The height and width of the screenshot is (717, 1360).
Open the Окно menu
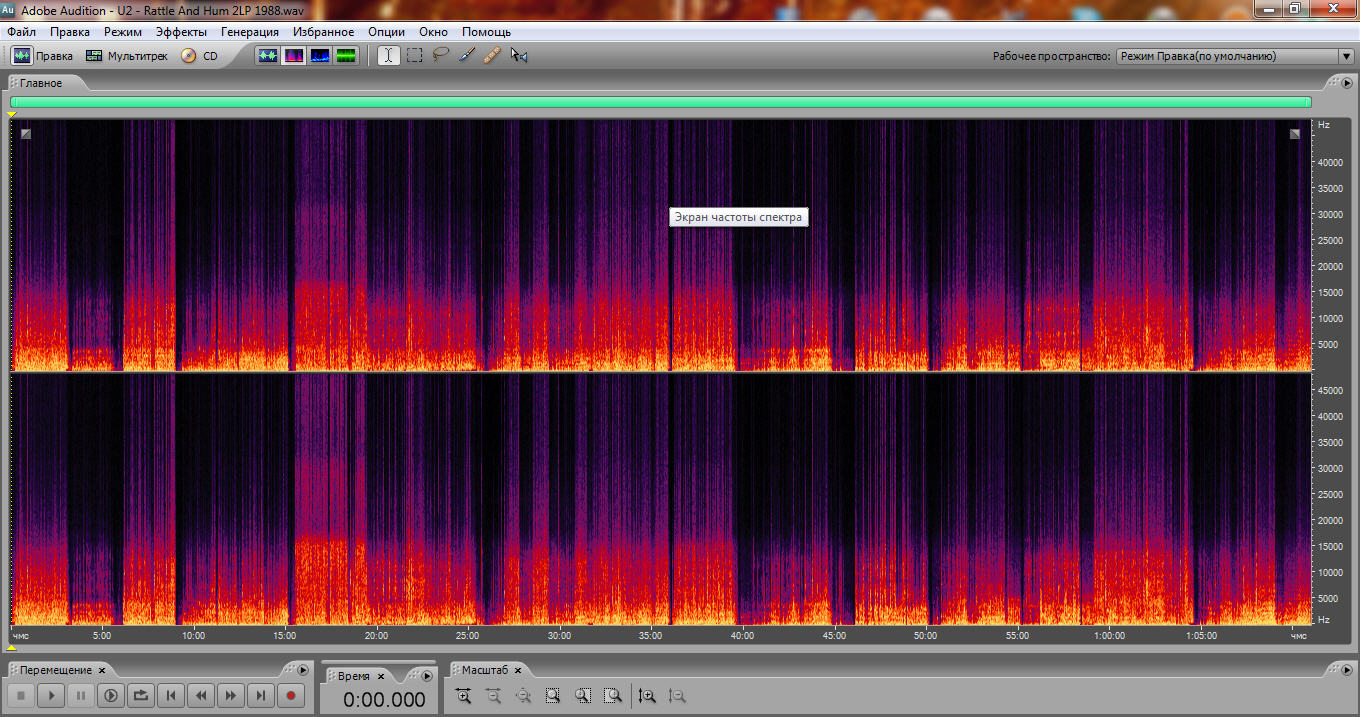tap(433, 32)
